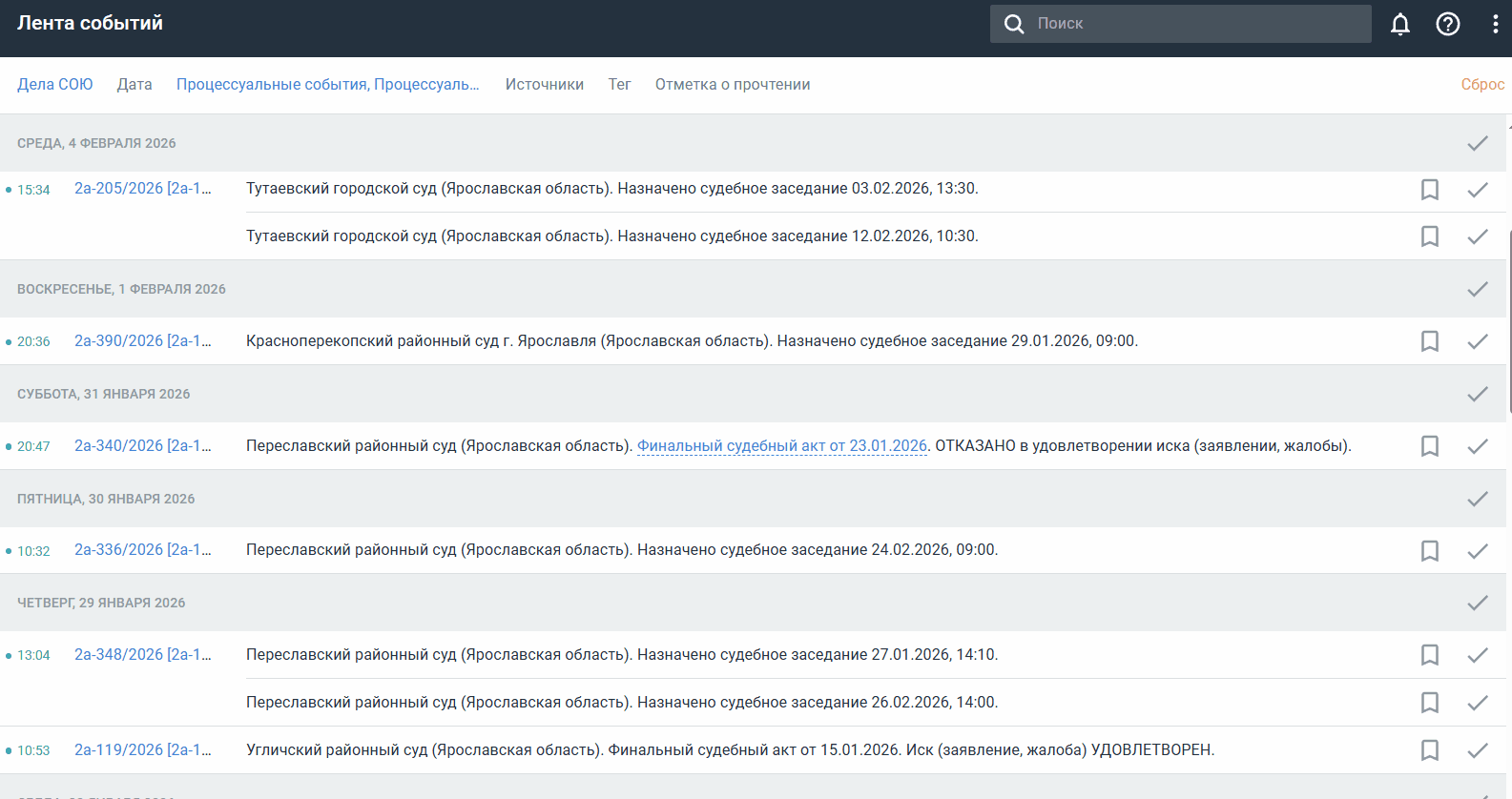Image resolution: width=1512 pixels, height=799 pixels.
Task: Bookmark the Угличский court УДОВЛЕТВОРЕН event
Action: click(1429, 750)
